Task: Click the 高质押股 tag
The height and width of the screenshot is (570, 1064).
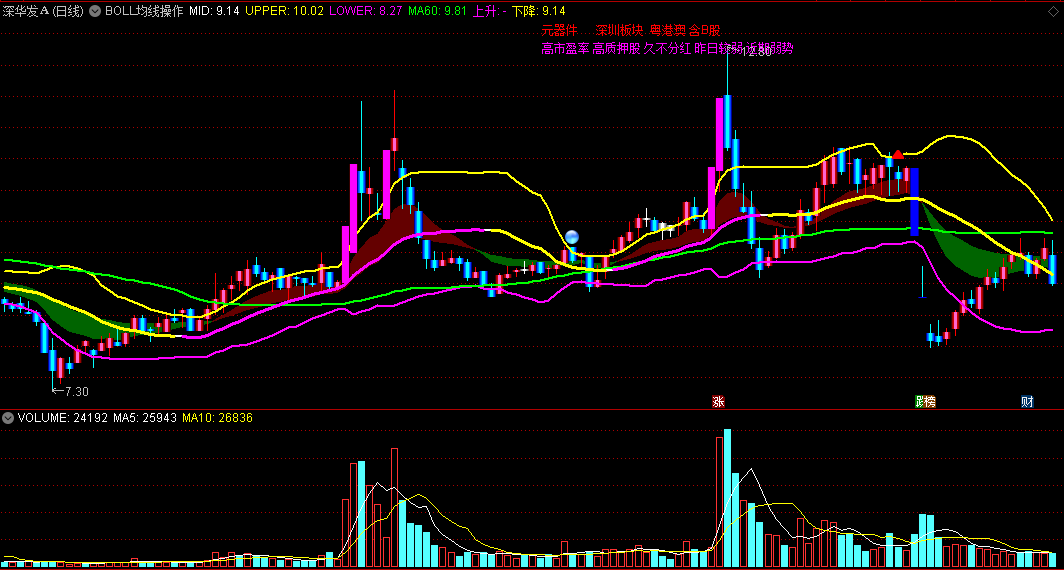Action: pos(616,49)
